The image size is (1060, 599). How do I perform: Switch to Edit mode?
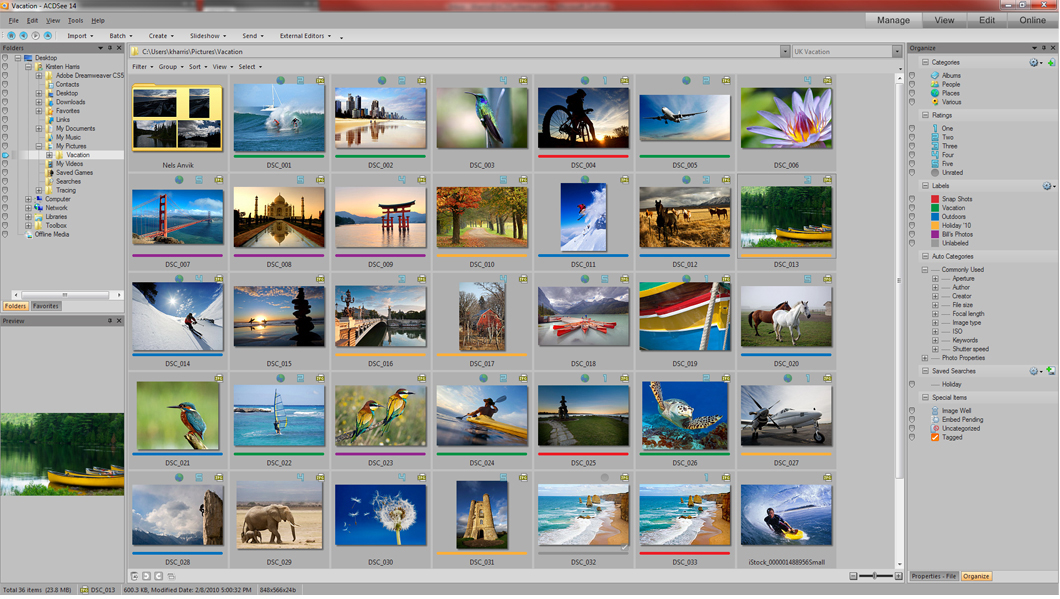point(986,20)
